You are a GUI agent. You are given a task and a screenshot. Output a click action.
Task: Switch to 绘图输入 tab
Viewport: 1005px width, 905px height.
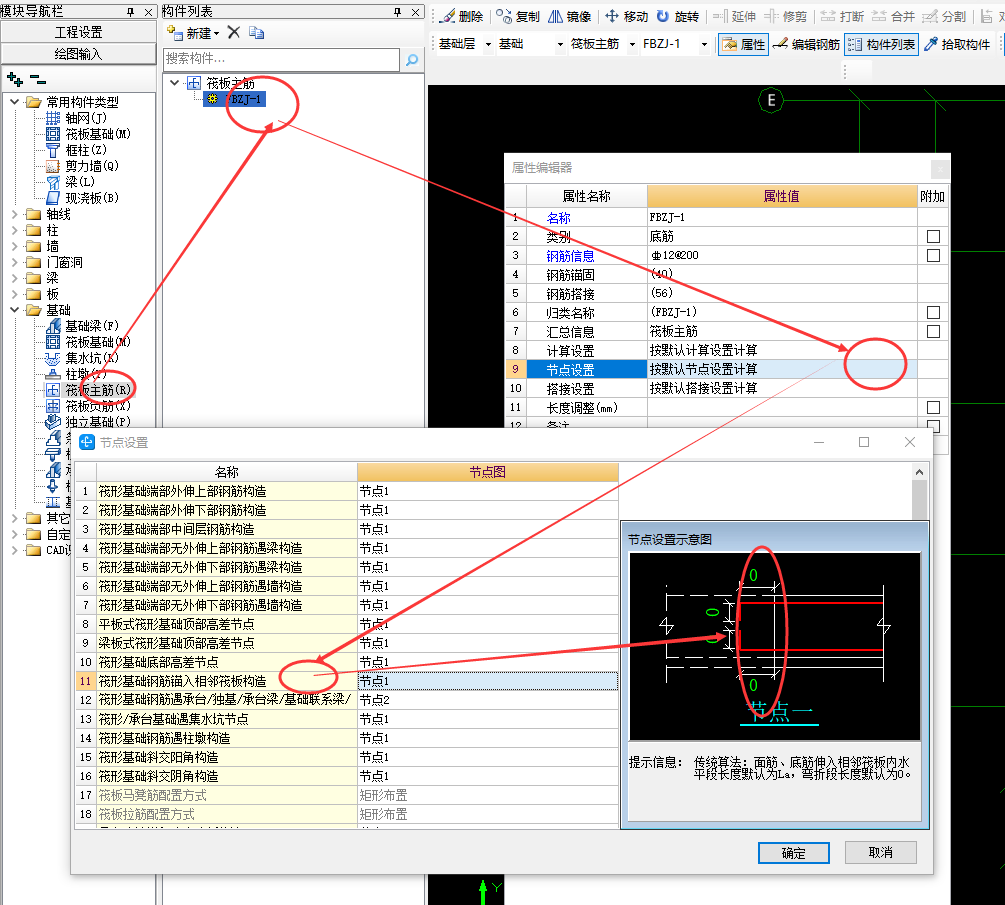click(x=78, y=54)
